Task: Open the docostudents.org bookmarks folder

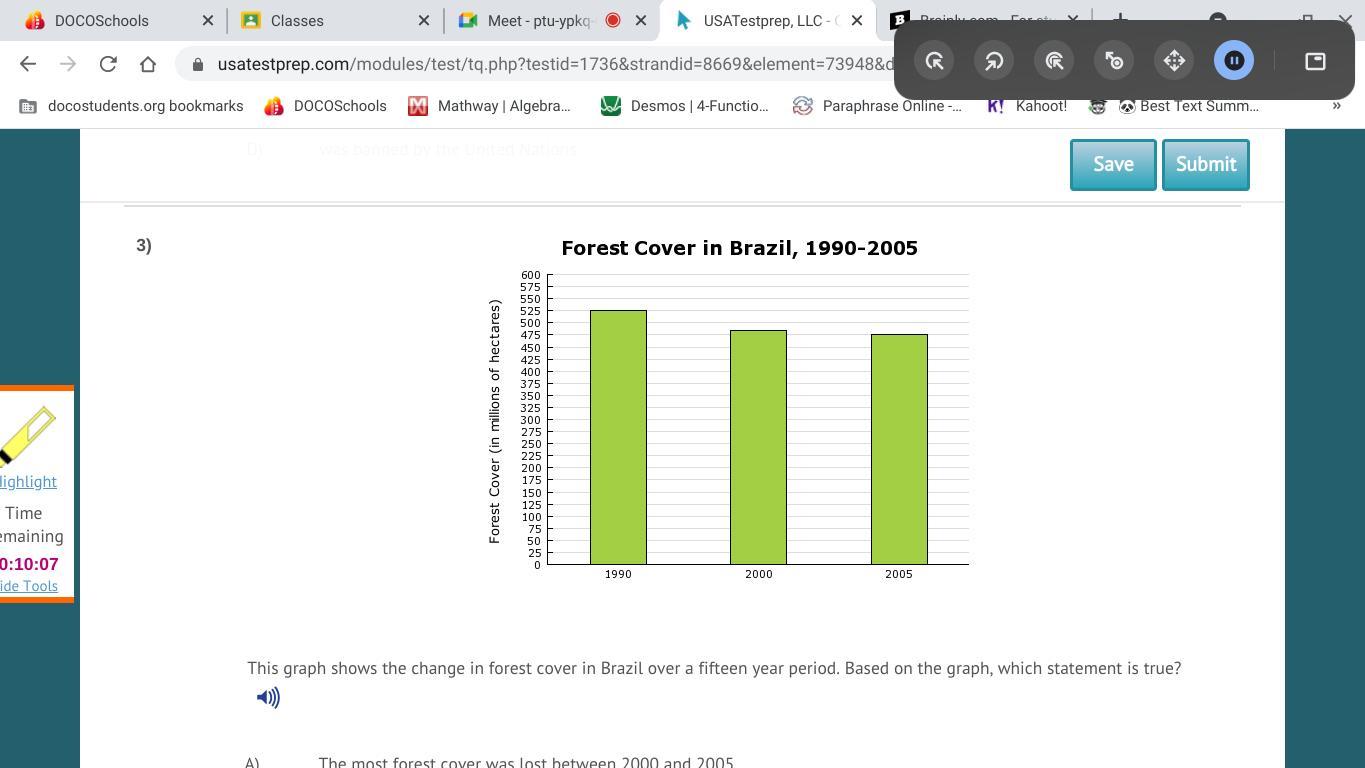Action: [x=131, y=105]
